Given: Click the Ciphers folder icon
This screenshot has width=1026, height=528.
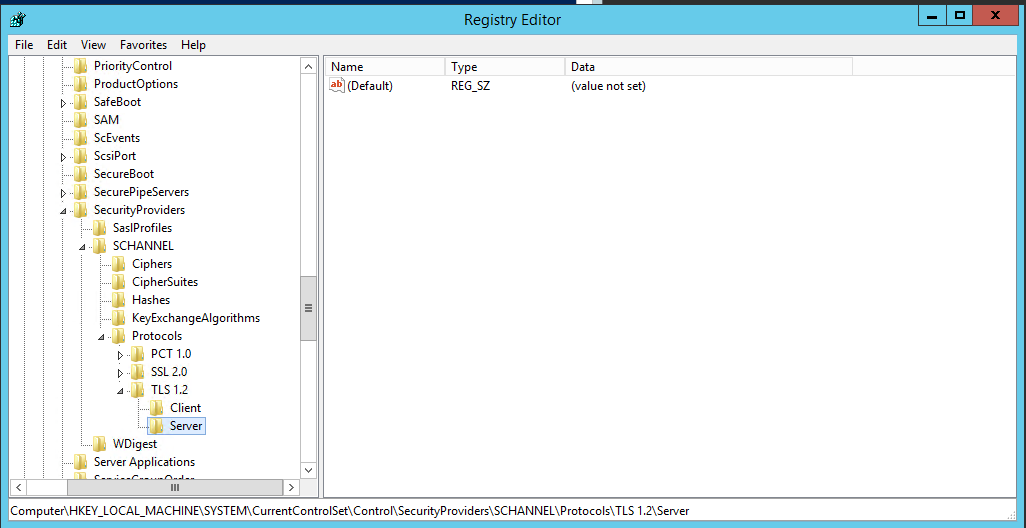Looking at the screenshot, I should [120, 264].
